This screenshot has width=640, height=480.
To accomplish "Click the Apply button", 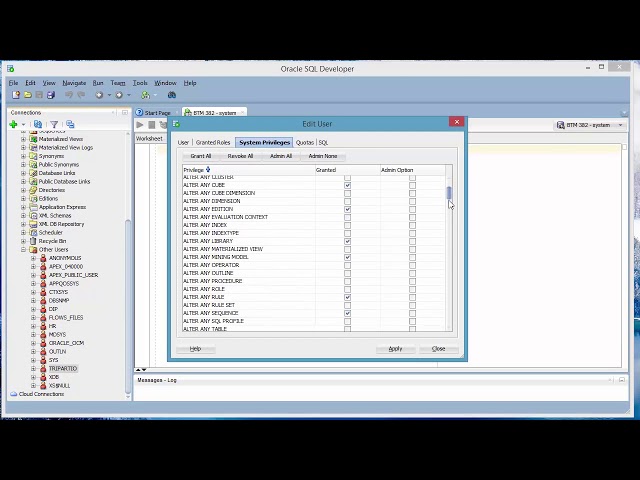I will tap(395, 349).
